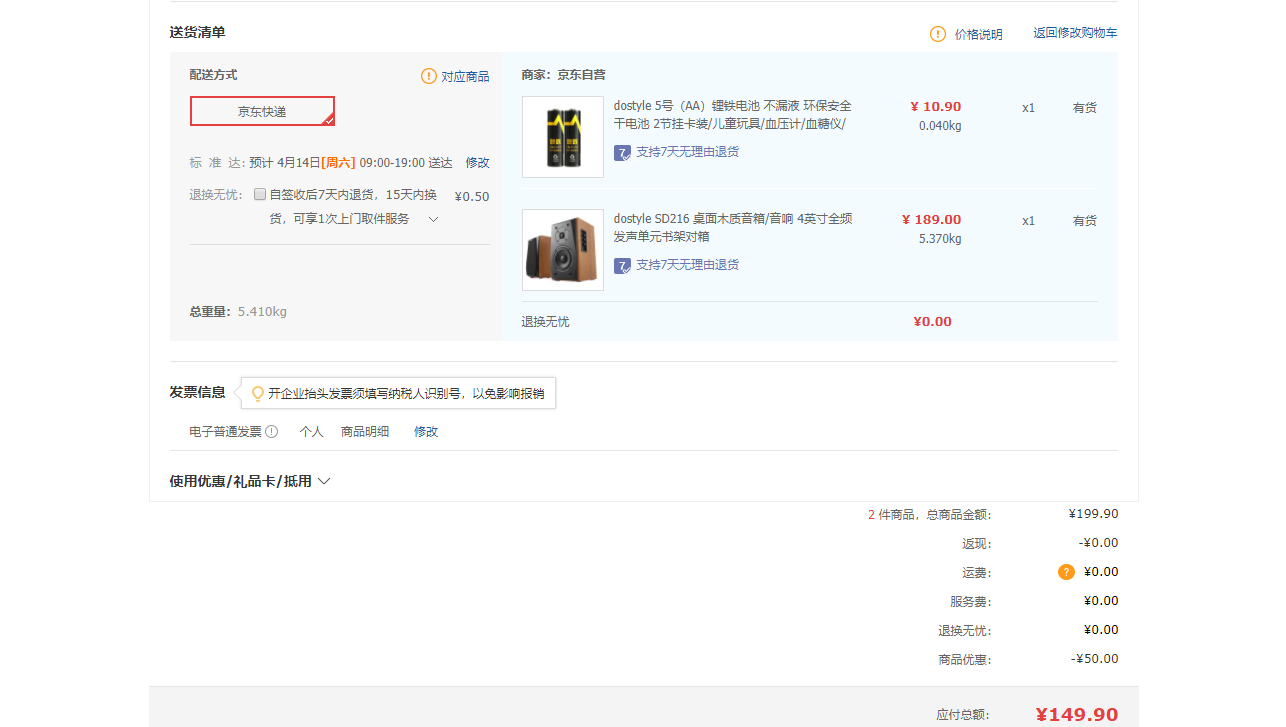Open the 价格说明 text link
1286x727 pixels.
[x=978, y=34]
